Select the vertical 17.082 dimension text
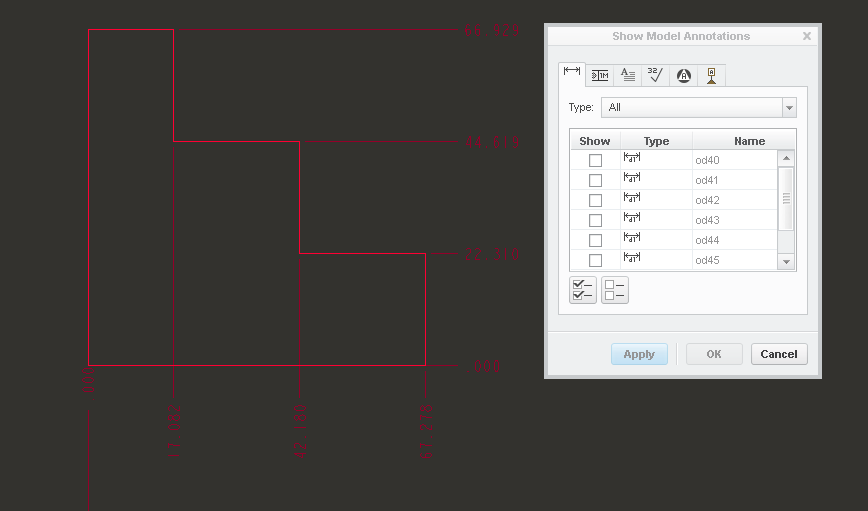 point(174,431)
